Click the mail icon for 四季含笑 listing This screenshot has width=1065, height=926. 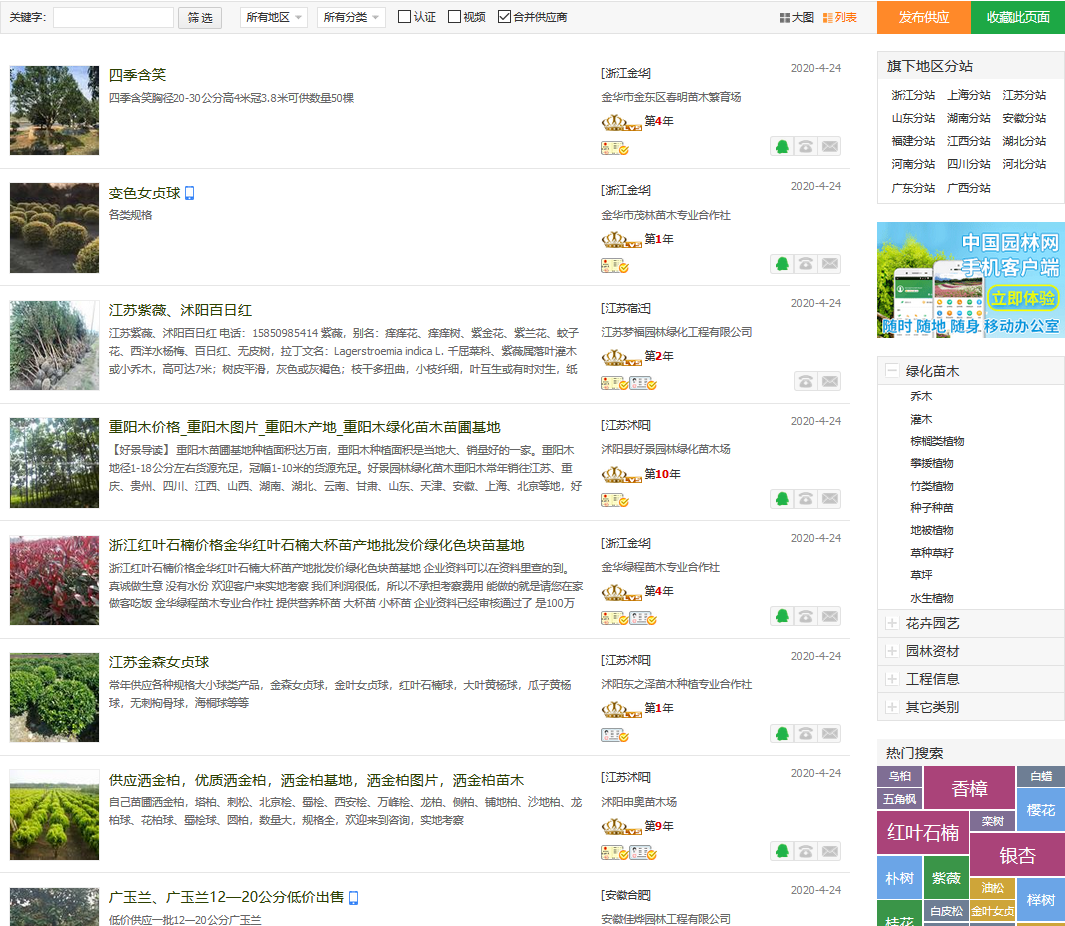click(829, 146)
